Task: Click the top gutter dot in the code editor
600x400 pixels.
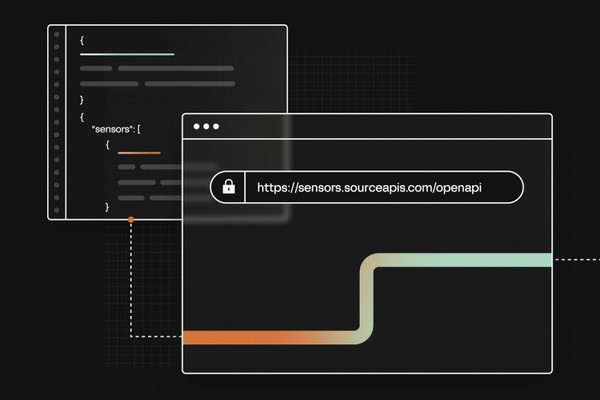Action: (56, 36)
